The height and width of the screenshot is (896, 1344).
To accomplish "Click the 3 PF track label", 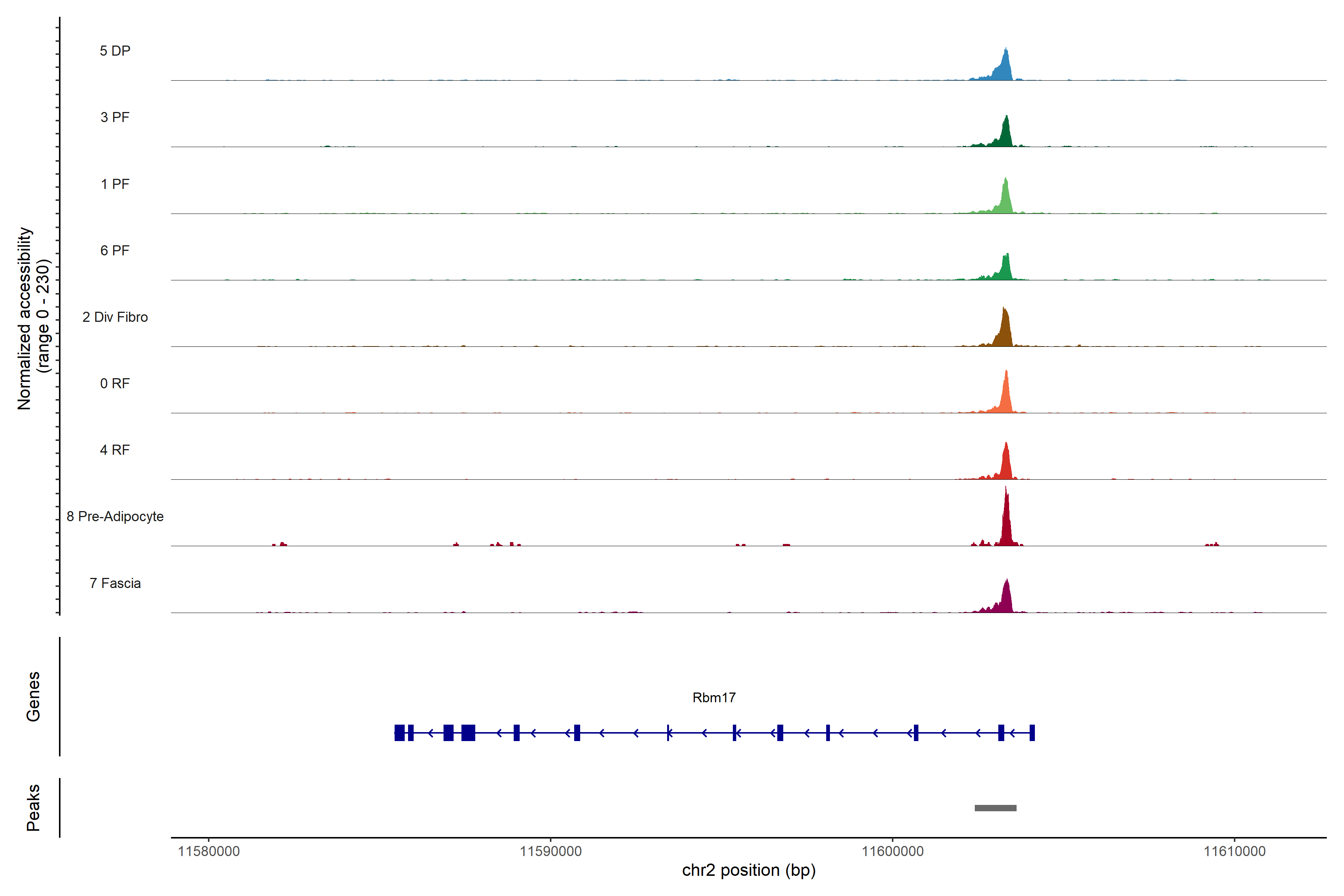I will click(x=115, y=117).
